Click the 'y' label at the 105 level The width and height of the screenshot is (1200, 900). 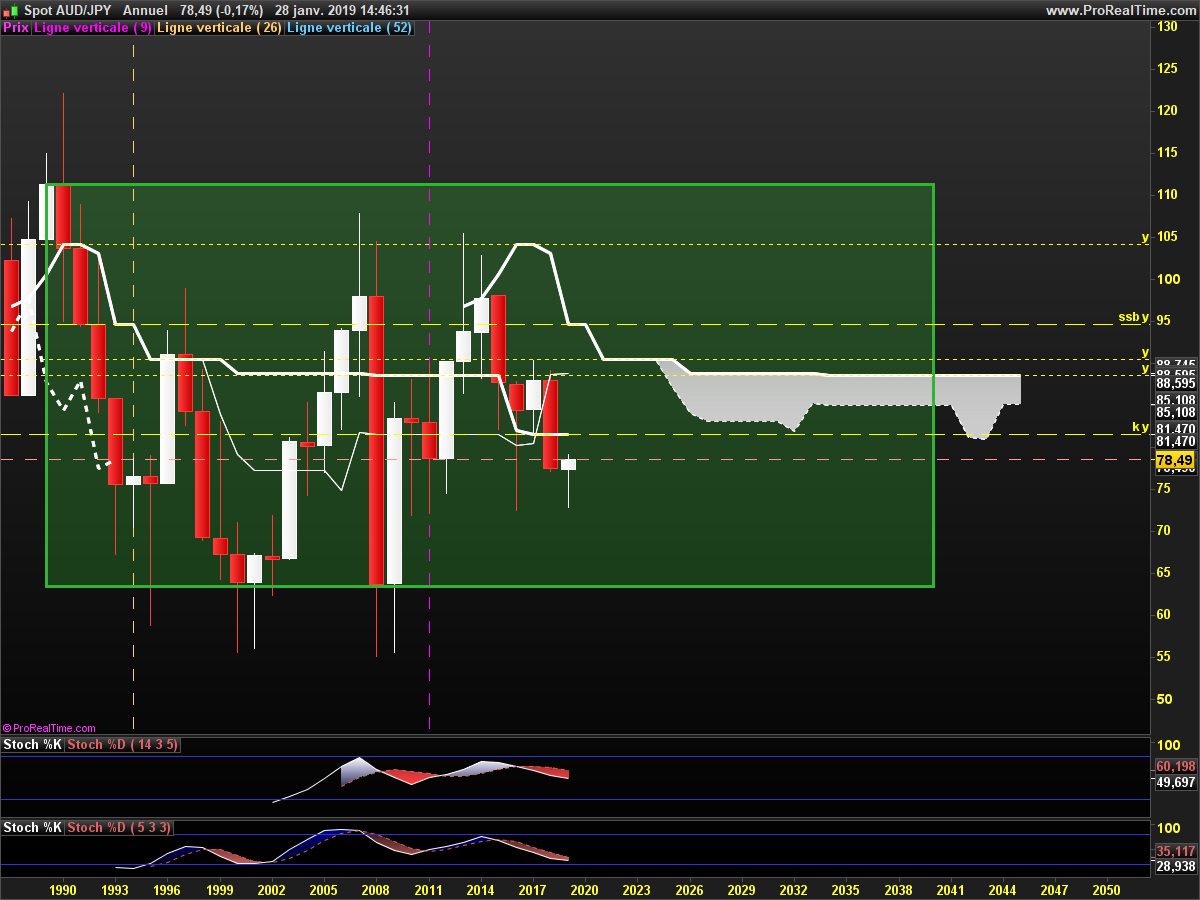(x=1146, y=237)
